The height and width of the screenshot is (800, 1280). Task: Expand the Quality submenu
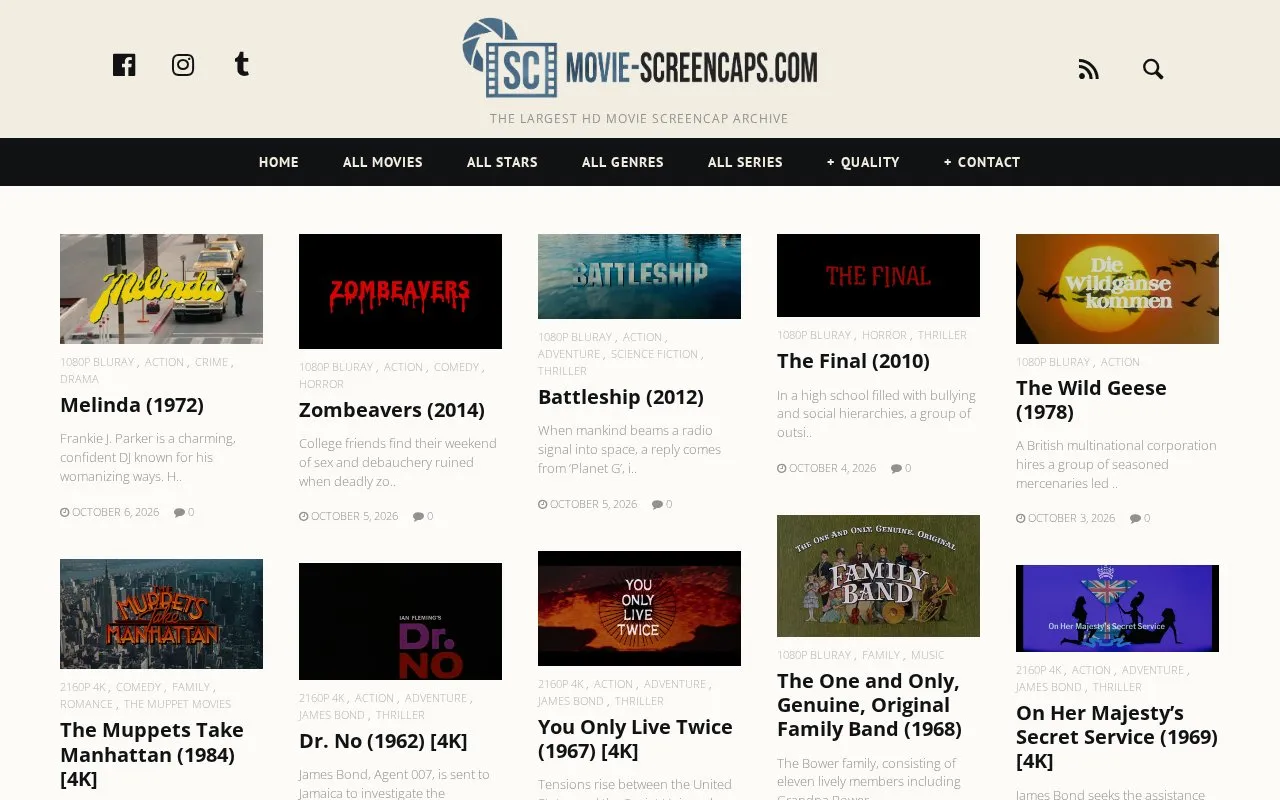pyautogui.click(x=863, y=162)
